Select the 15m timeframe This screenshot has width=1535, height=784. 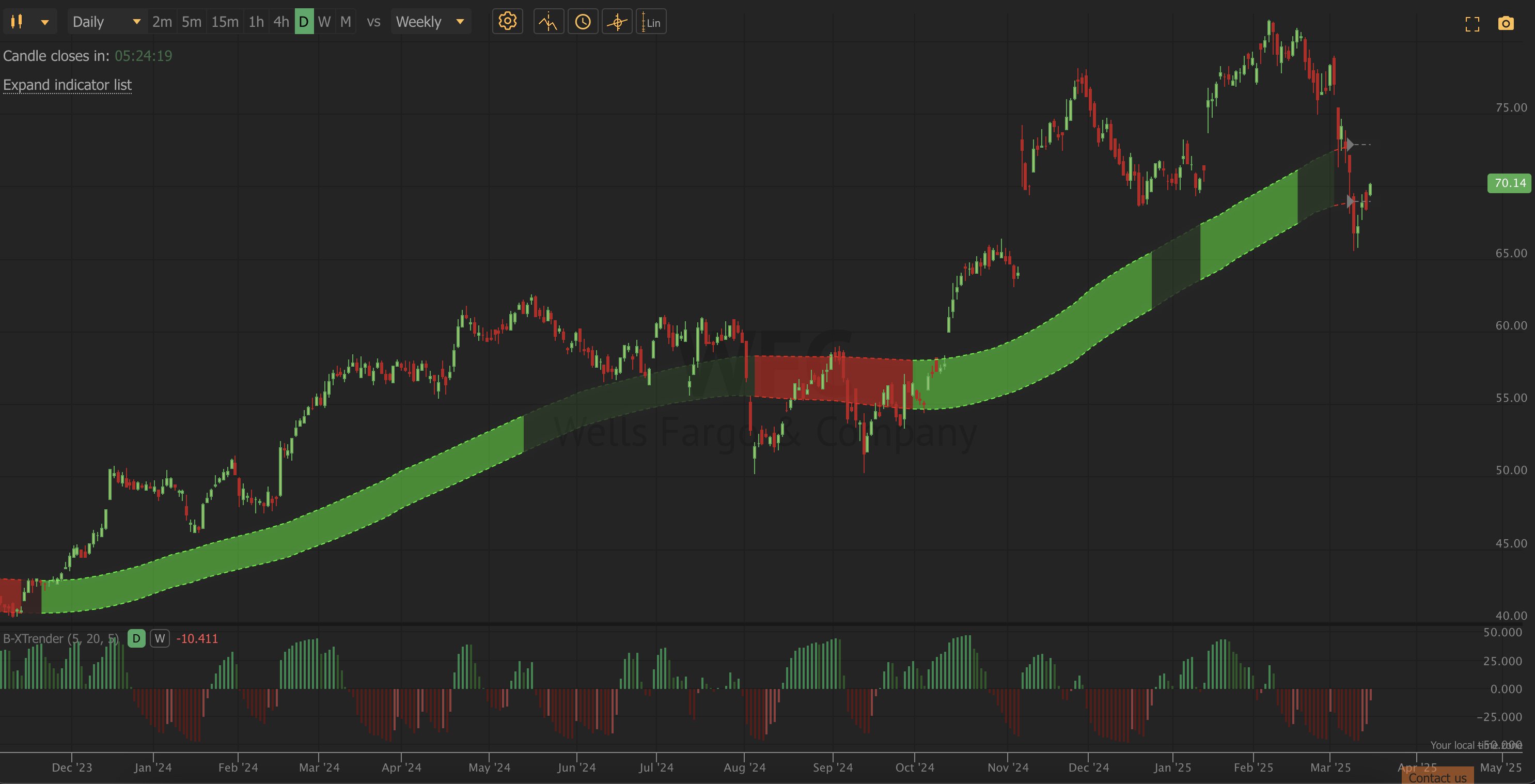click(225, 22)
